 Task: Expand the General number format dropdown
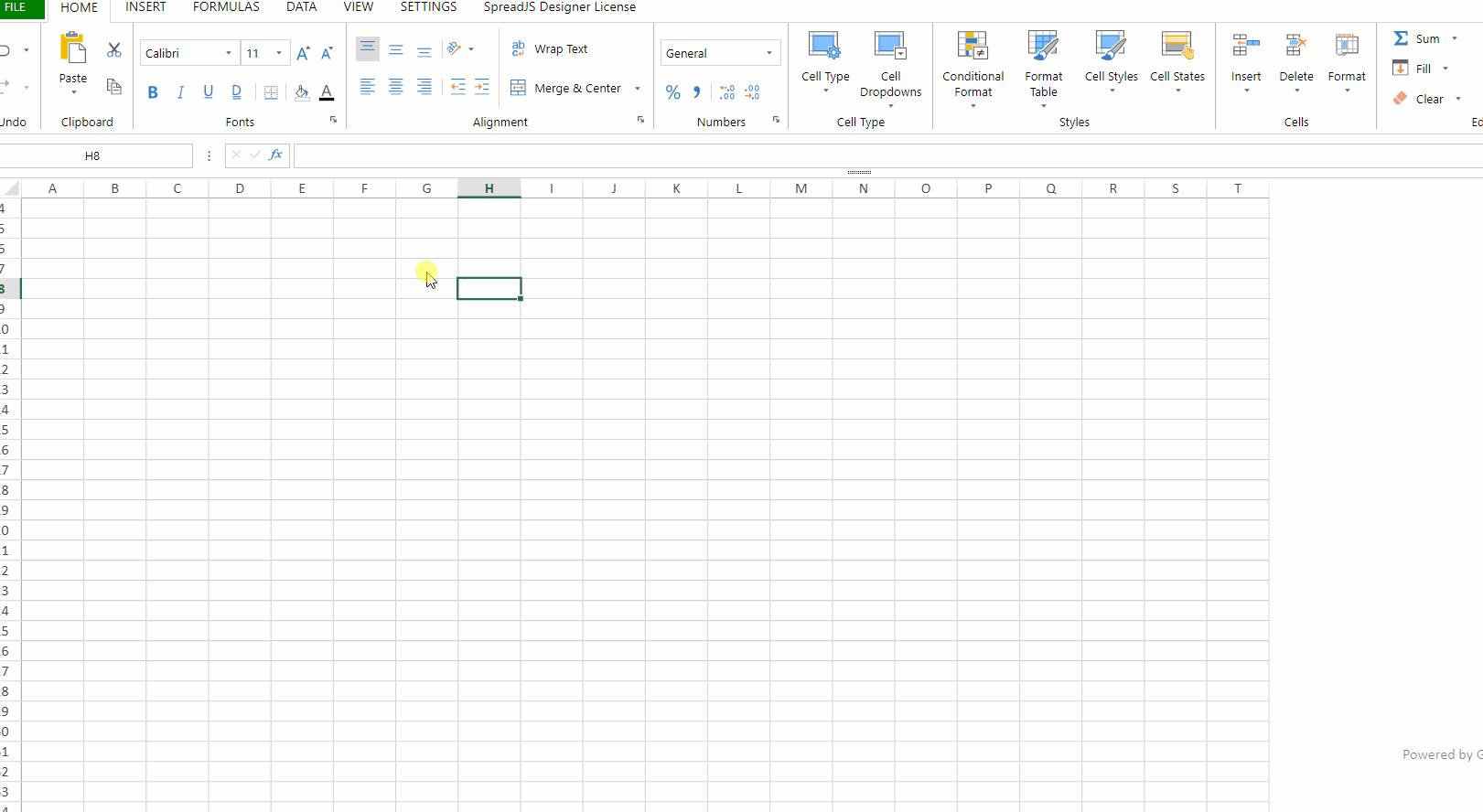coord(768,53)
